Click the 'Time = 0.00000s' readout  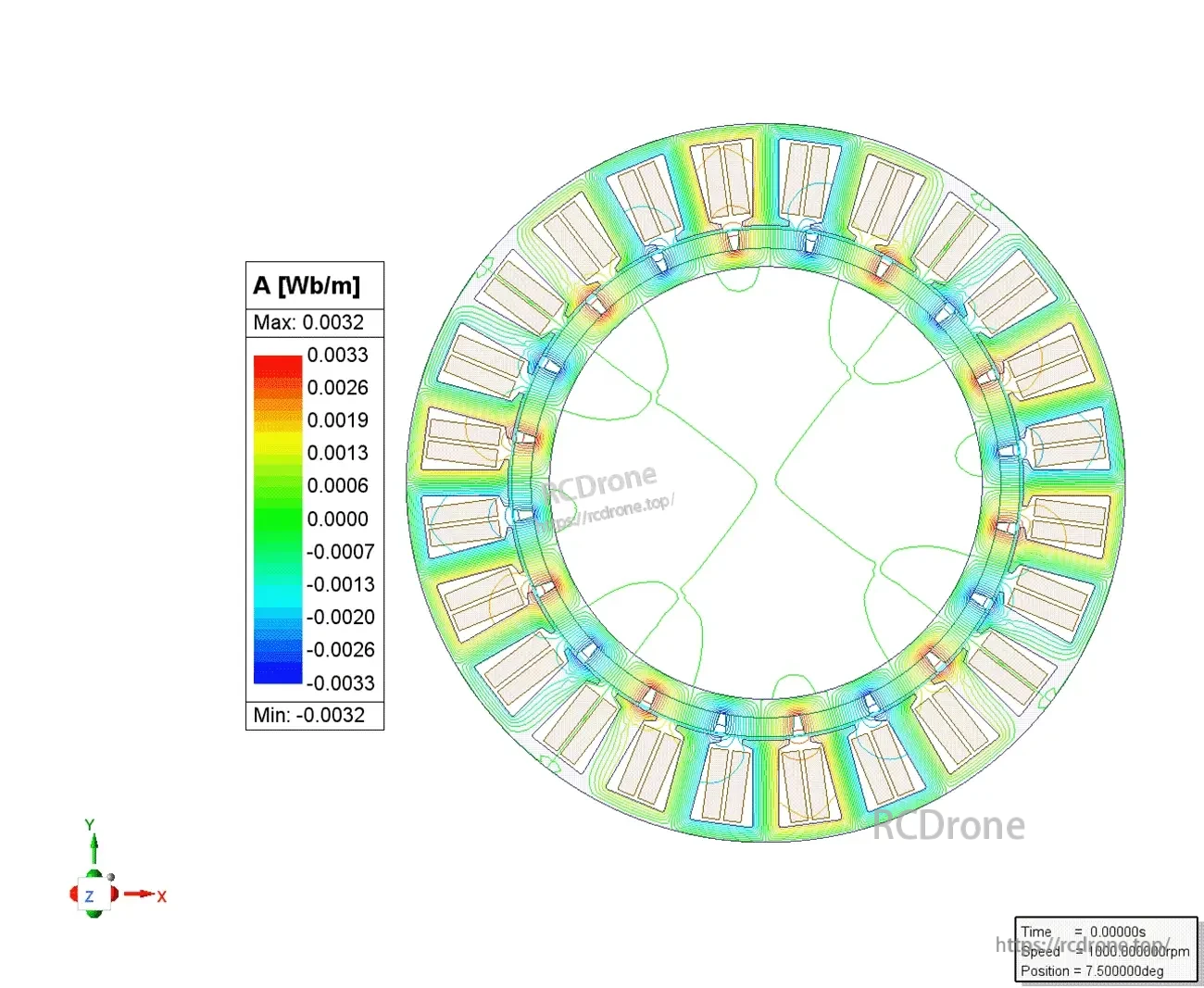1083,932
